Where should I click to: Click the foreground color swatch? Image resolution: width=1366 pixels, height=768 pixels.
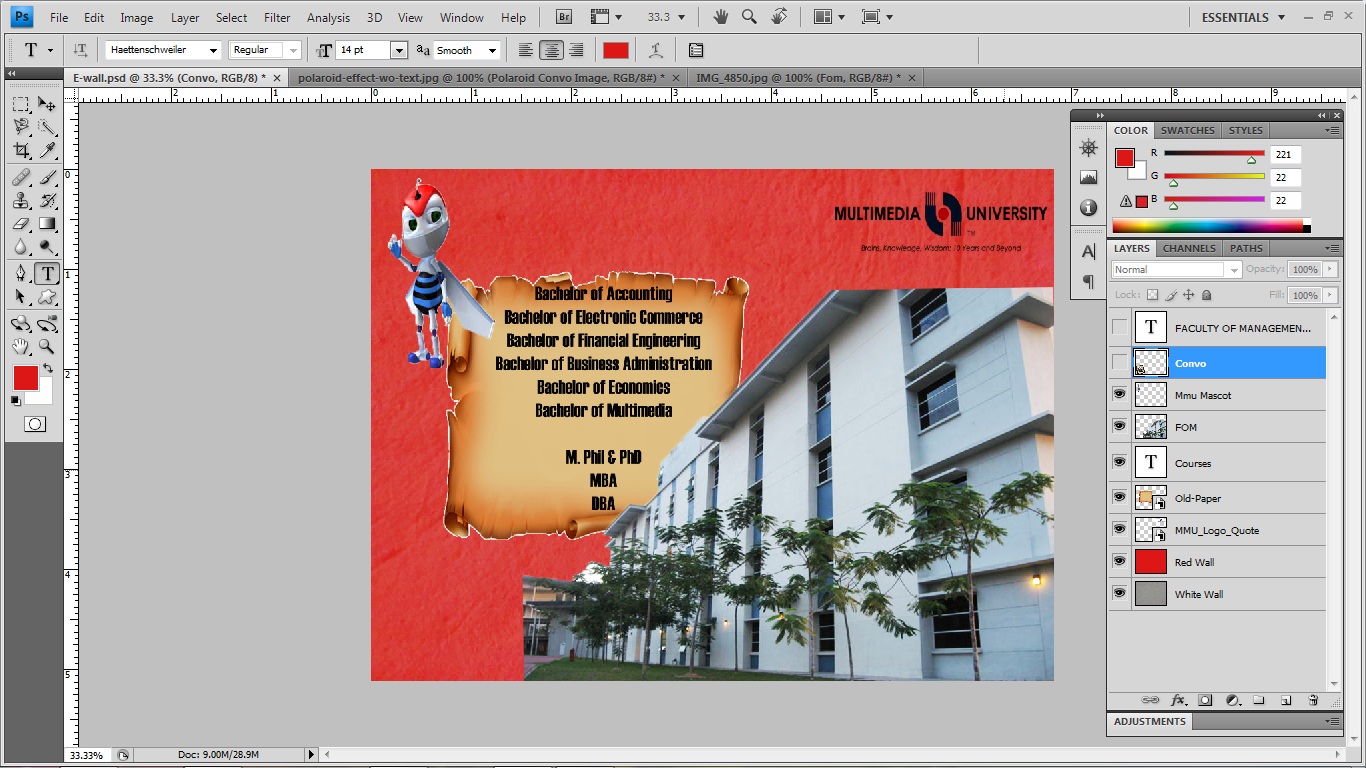click(24, 379)
